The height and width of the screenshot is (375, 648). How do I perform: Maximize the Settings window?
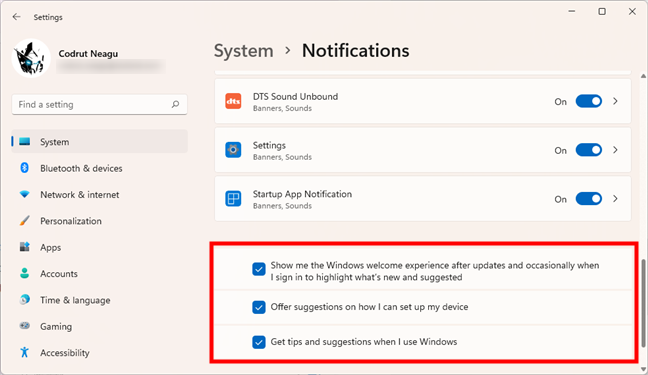click(602, 12)
